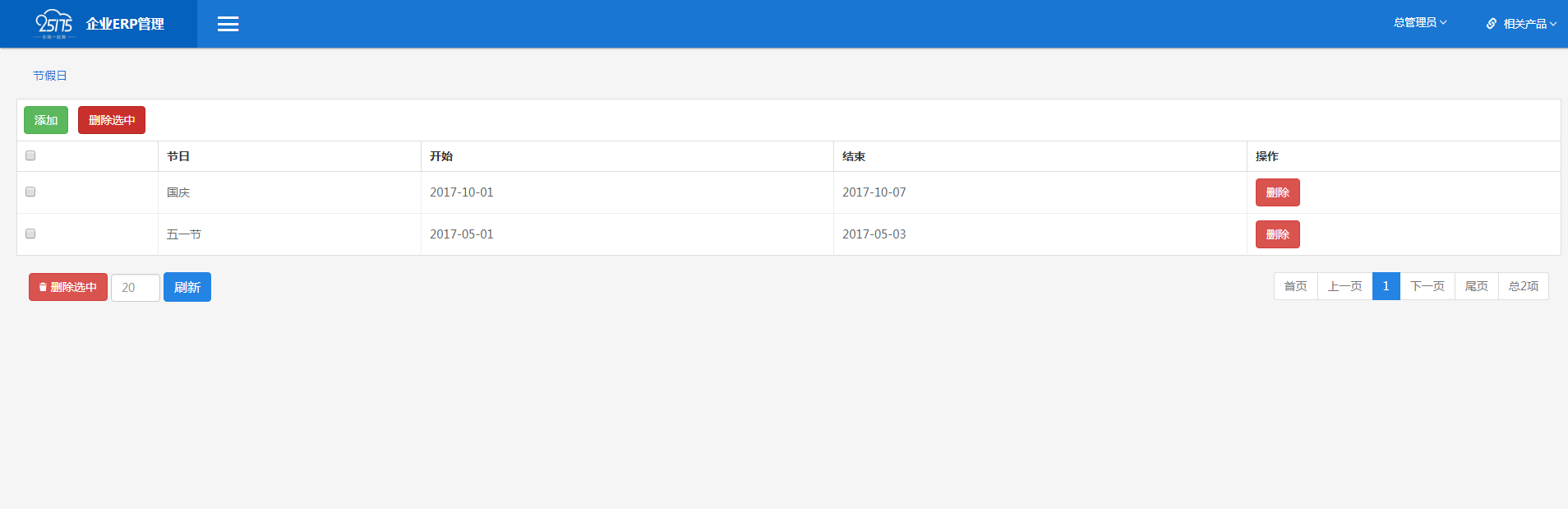Click the trash icon on bottom 删除选中

[x=43, y=288]
